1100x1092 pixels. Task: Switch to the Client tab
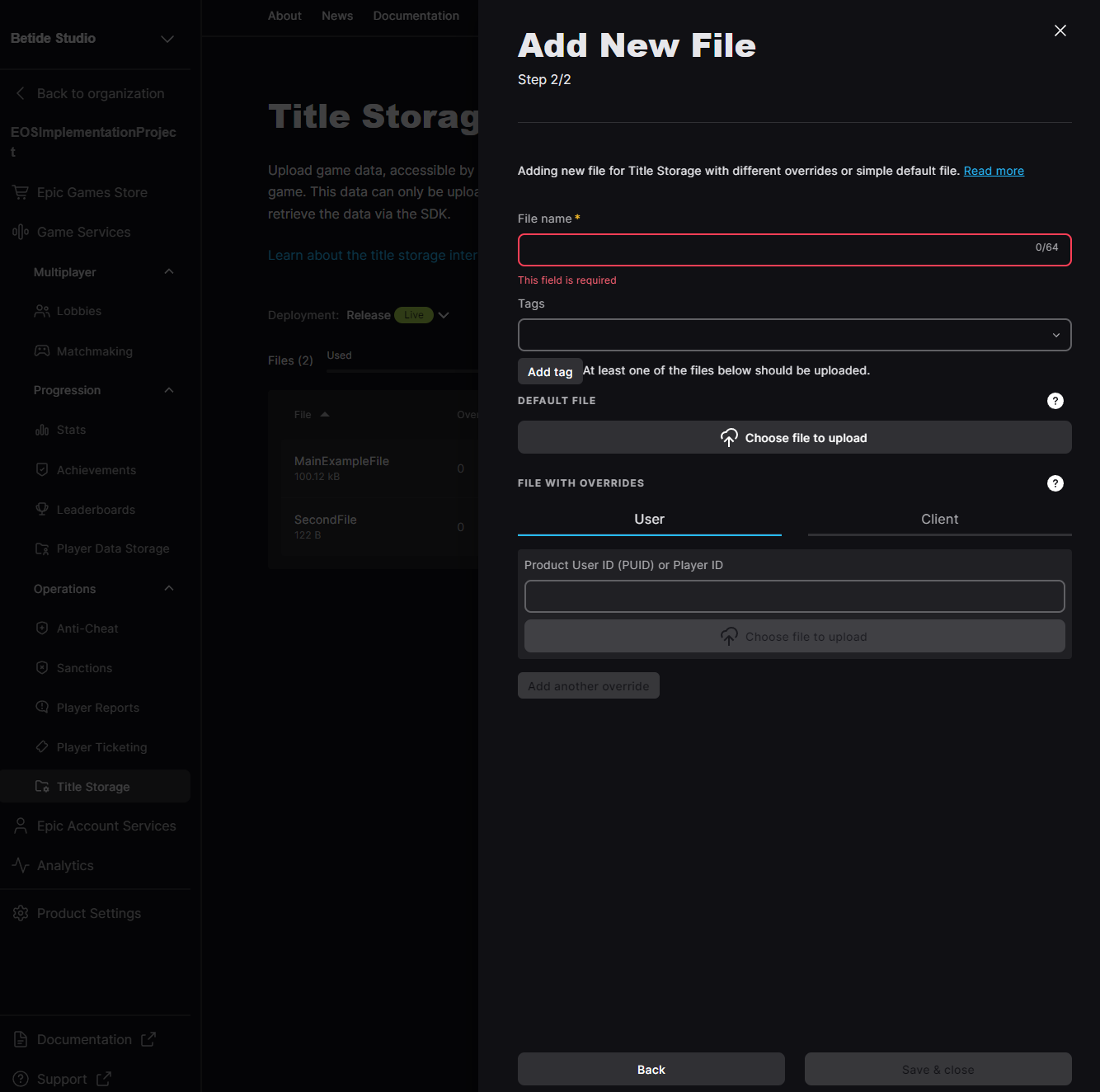tap(939, 519)
